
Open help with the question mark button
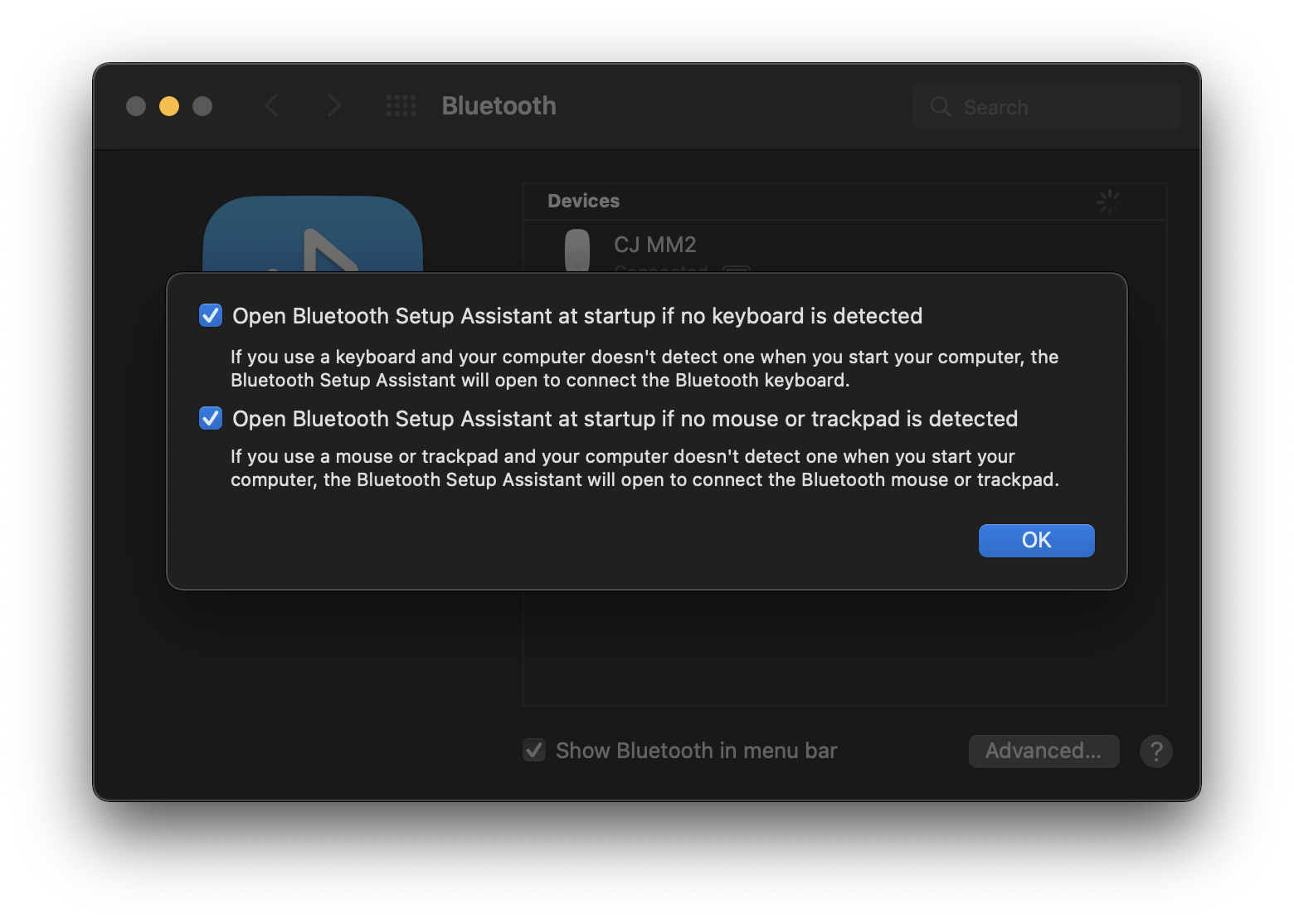coord(1155,751)
